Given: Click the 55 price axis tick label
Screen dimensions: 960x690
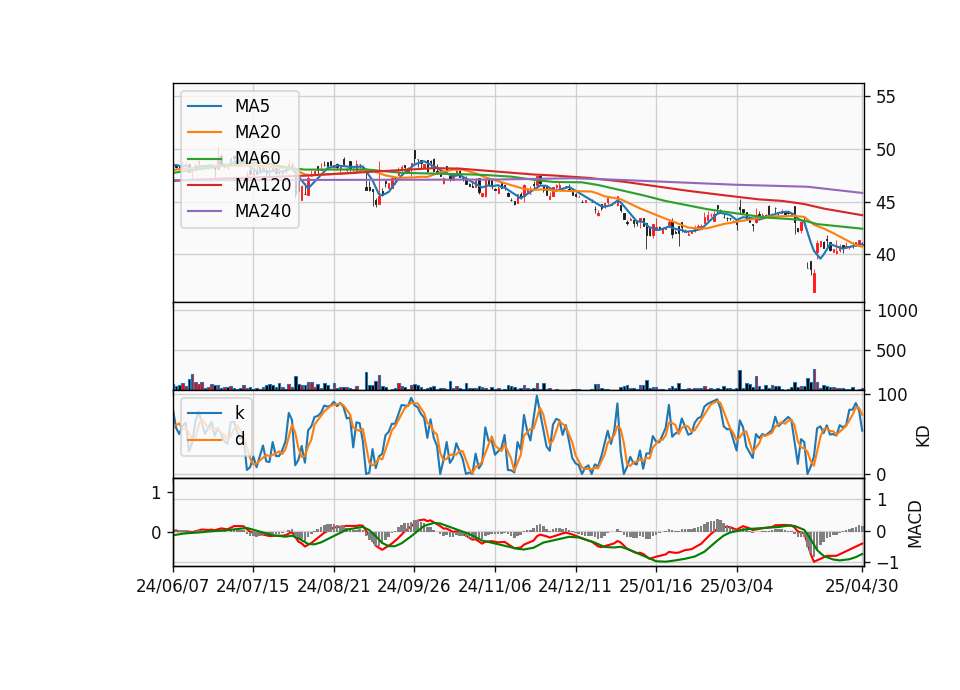Looking at the screenshot, I should (x=885, y=97).
